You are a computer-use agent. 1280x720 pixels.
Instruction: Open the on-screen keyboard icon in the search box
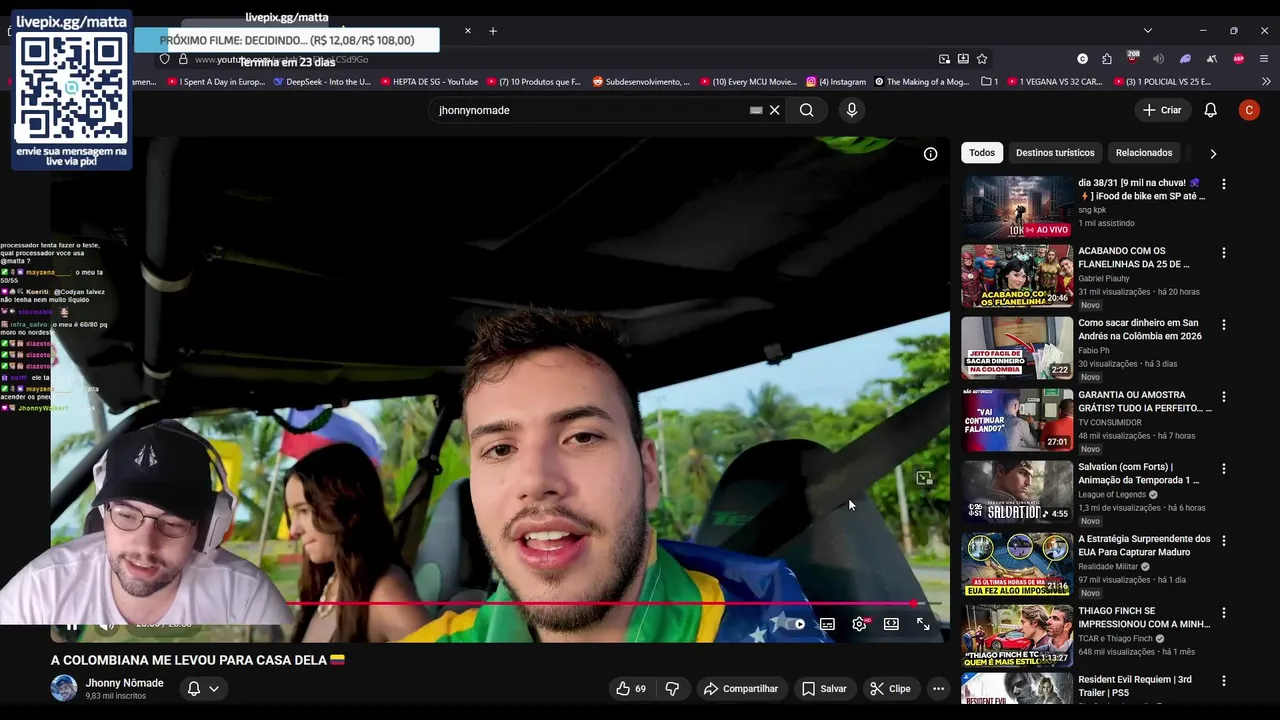tap(756, 110)
